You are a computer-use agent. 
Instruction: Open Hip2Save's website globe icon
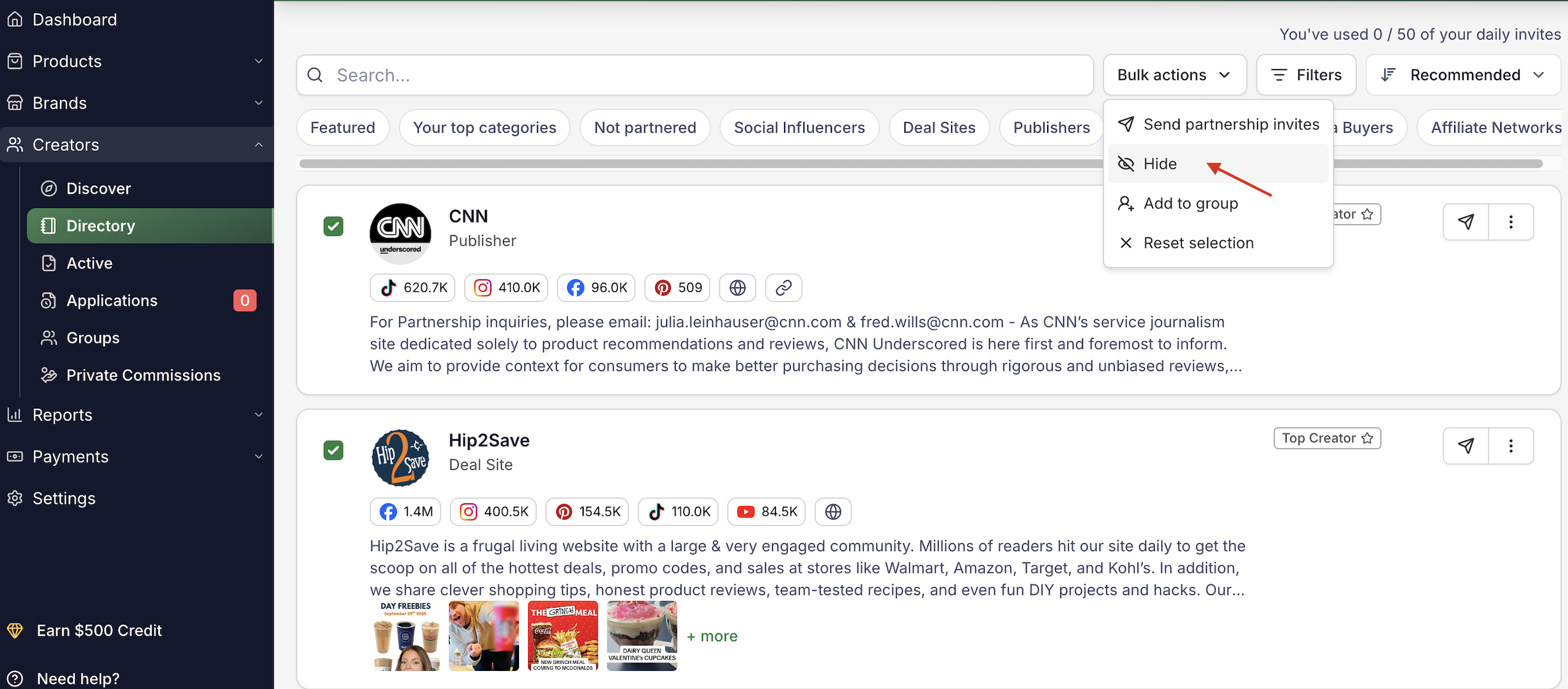[832, 511]
